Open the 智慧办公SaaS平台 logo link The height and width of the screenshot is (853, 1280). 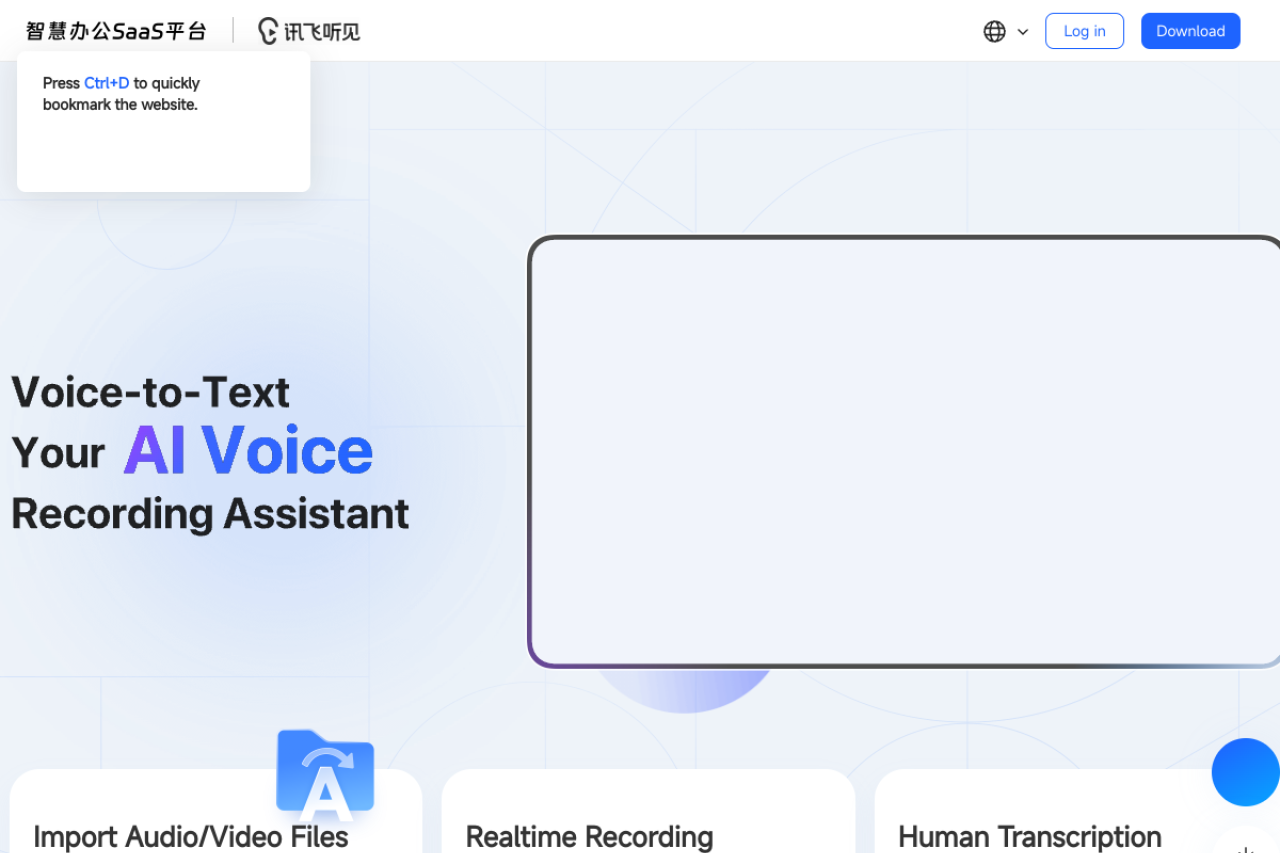(116, 31)
